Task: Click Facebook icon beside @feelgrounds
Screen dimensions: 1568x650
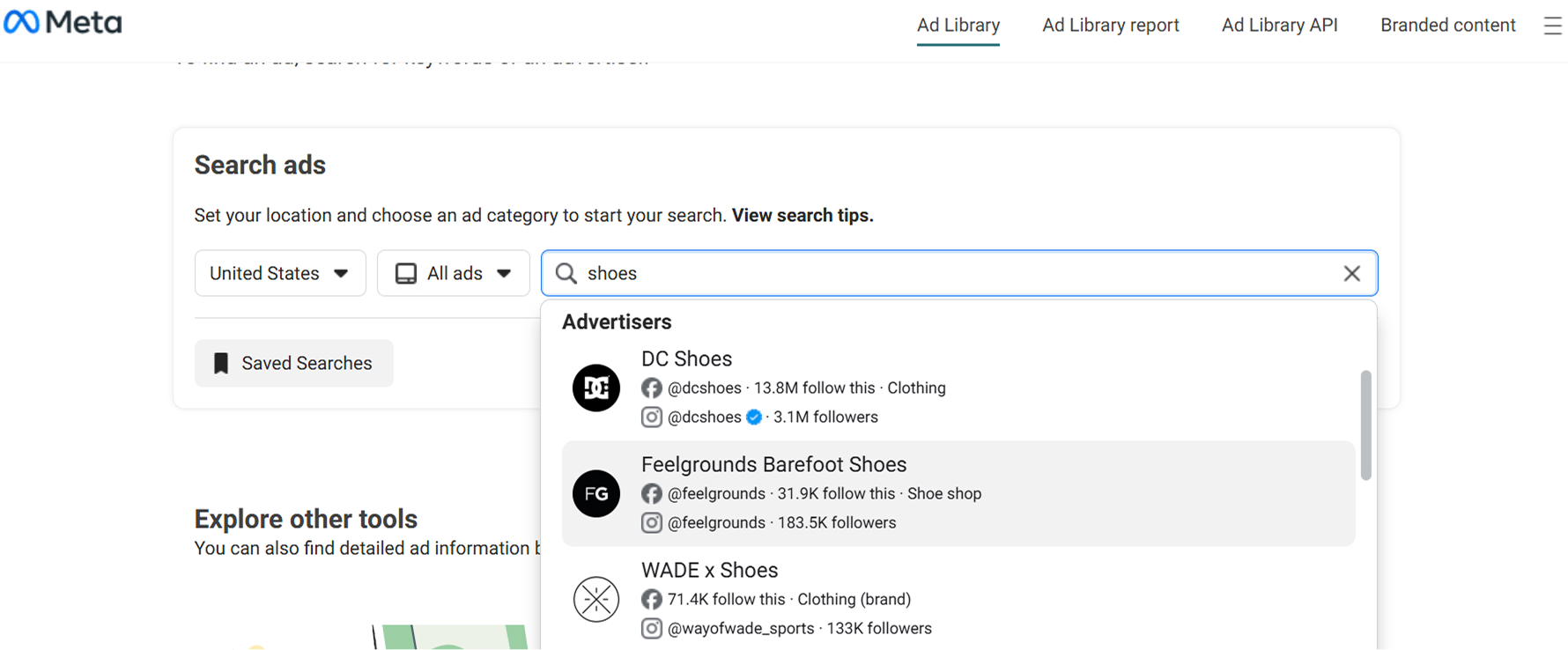Action: 652,494
